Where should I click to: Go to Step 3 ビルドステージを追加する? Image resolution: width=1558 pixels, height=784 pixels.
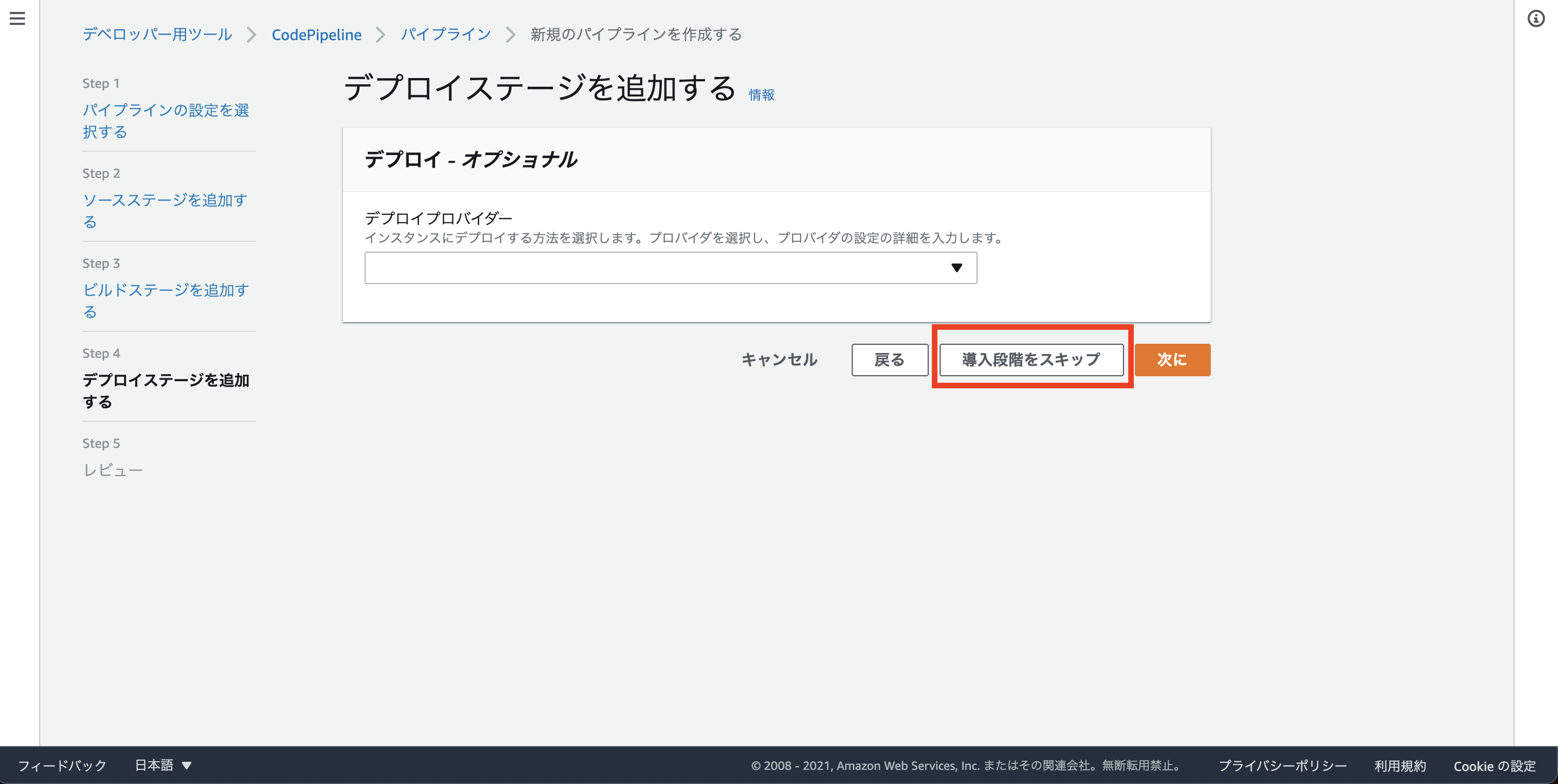coord(165,300)
